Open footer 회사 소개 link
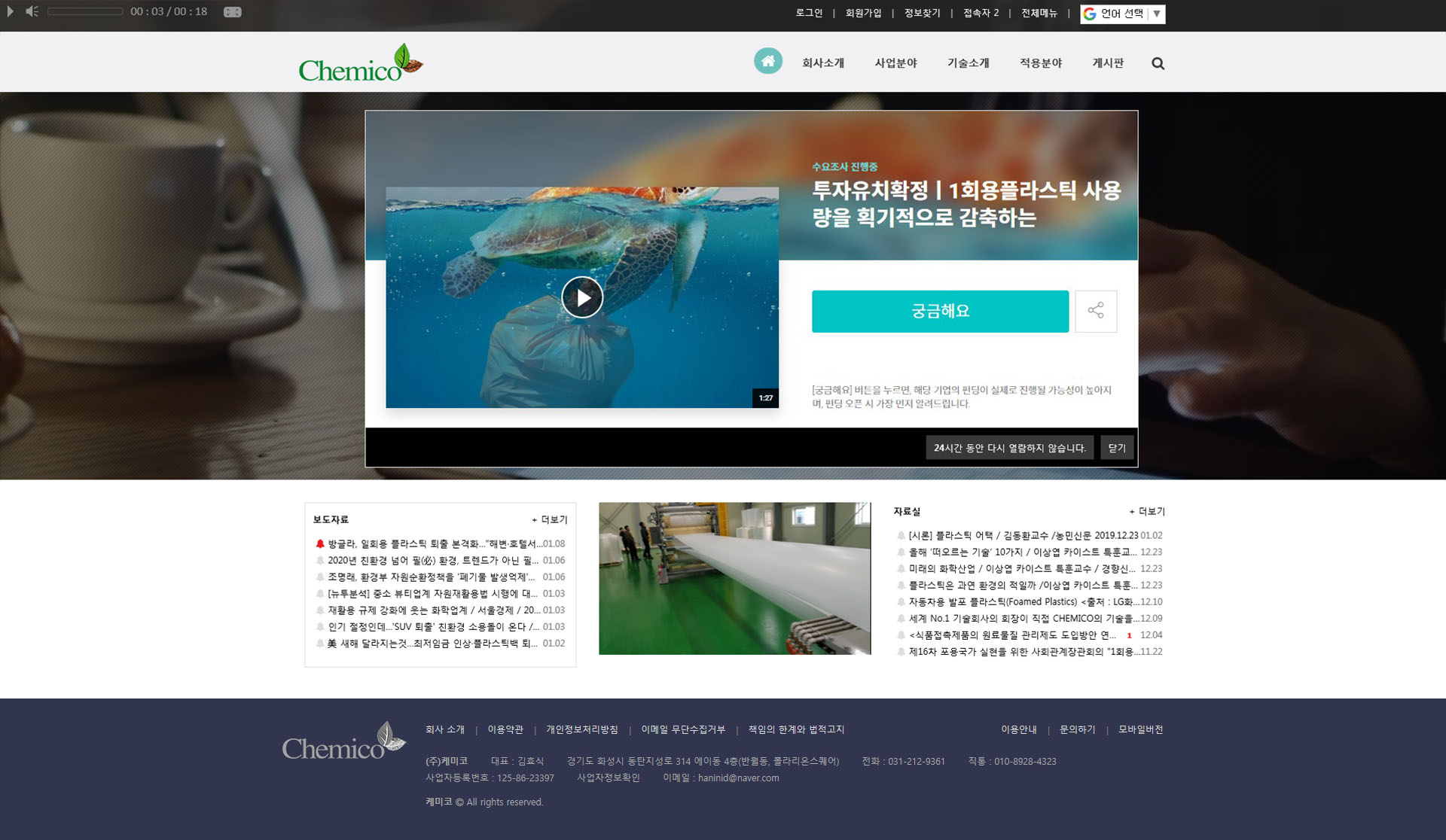This screenshot has height=840, width=1446. (445, 729)
